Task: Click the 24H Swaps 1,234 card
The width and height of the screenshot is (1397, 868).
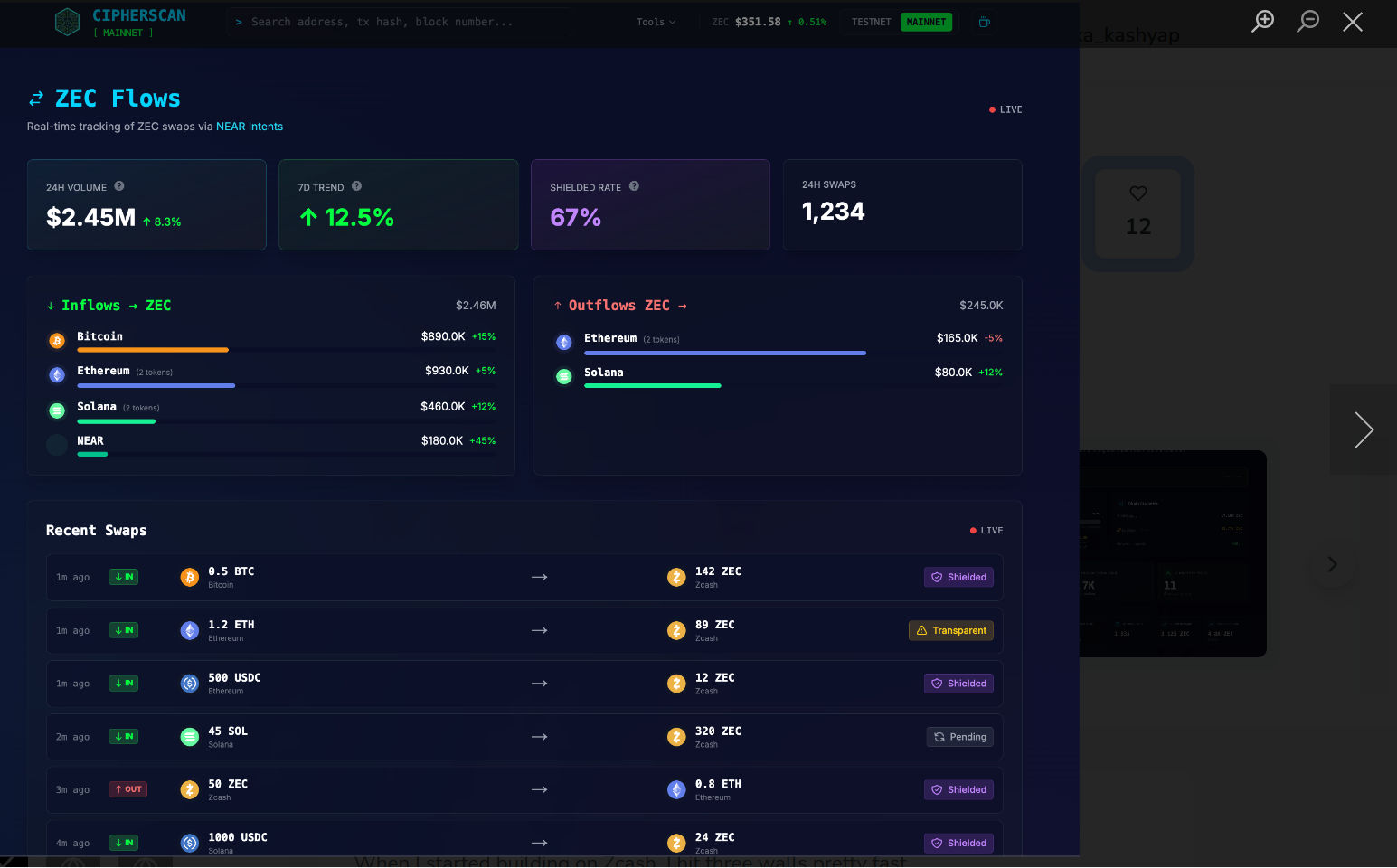Action: pos(902,205)
